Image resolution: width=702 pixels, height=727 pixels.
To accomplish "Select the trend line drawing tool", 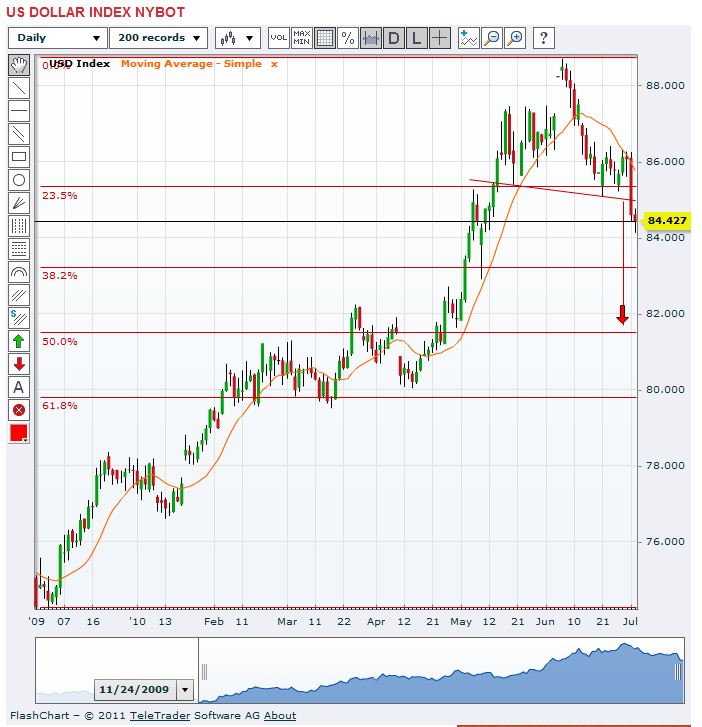I will (19, 88).
